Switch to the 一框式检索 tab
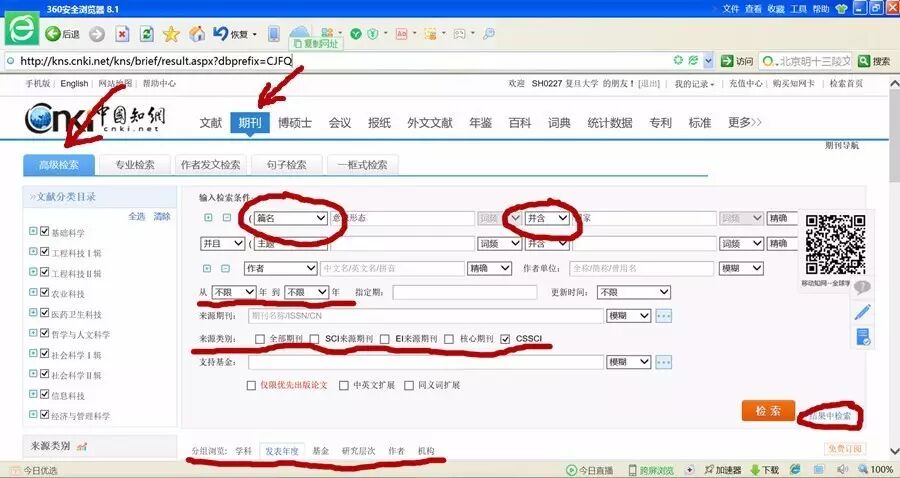The width and height of the screenshot is (900, 478). click(362, 165)
